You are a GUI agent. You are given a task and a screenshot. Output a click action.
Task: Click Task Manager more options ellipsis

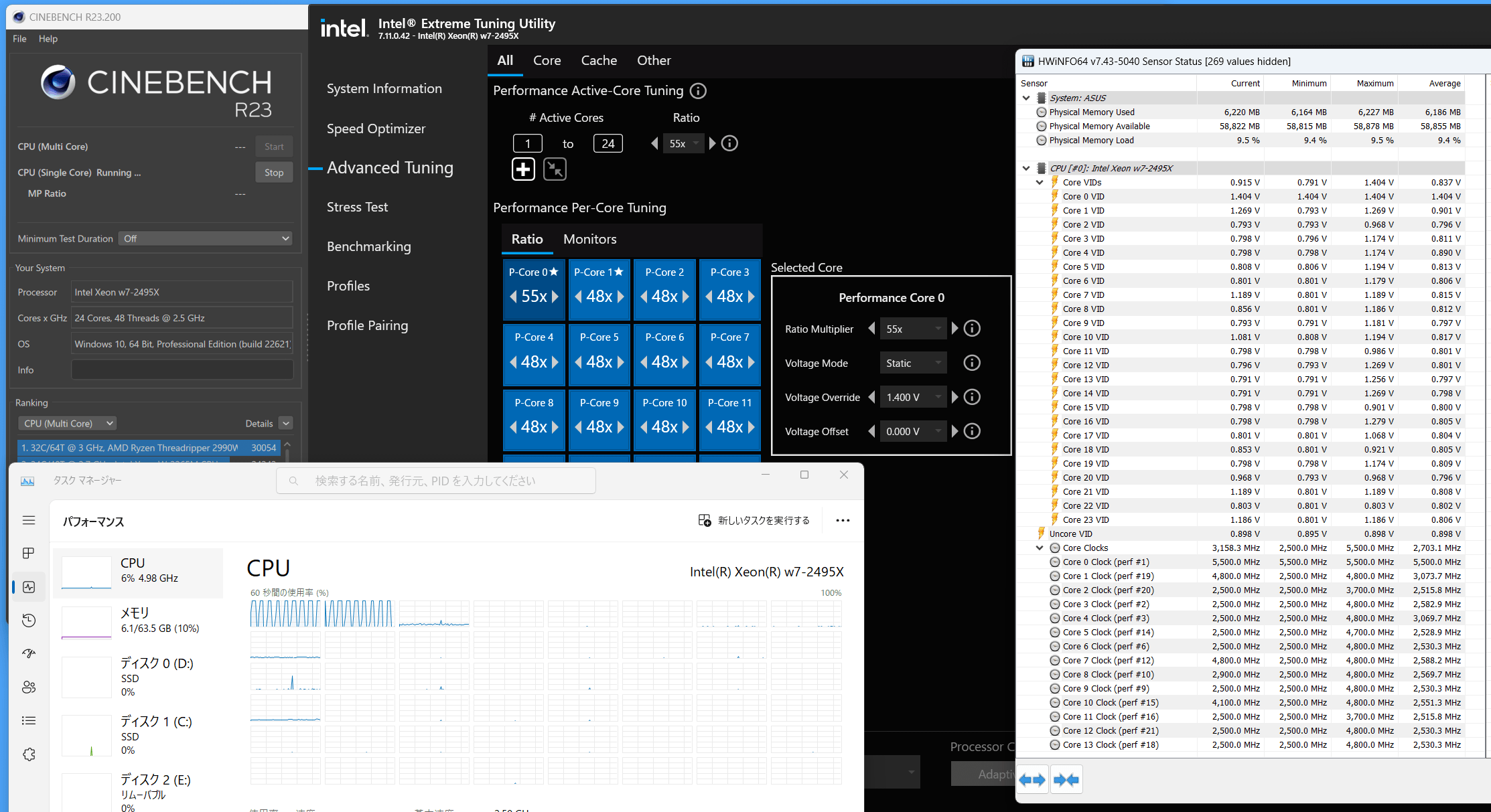(843, 520)
